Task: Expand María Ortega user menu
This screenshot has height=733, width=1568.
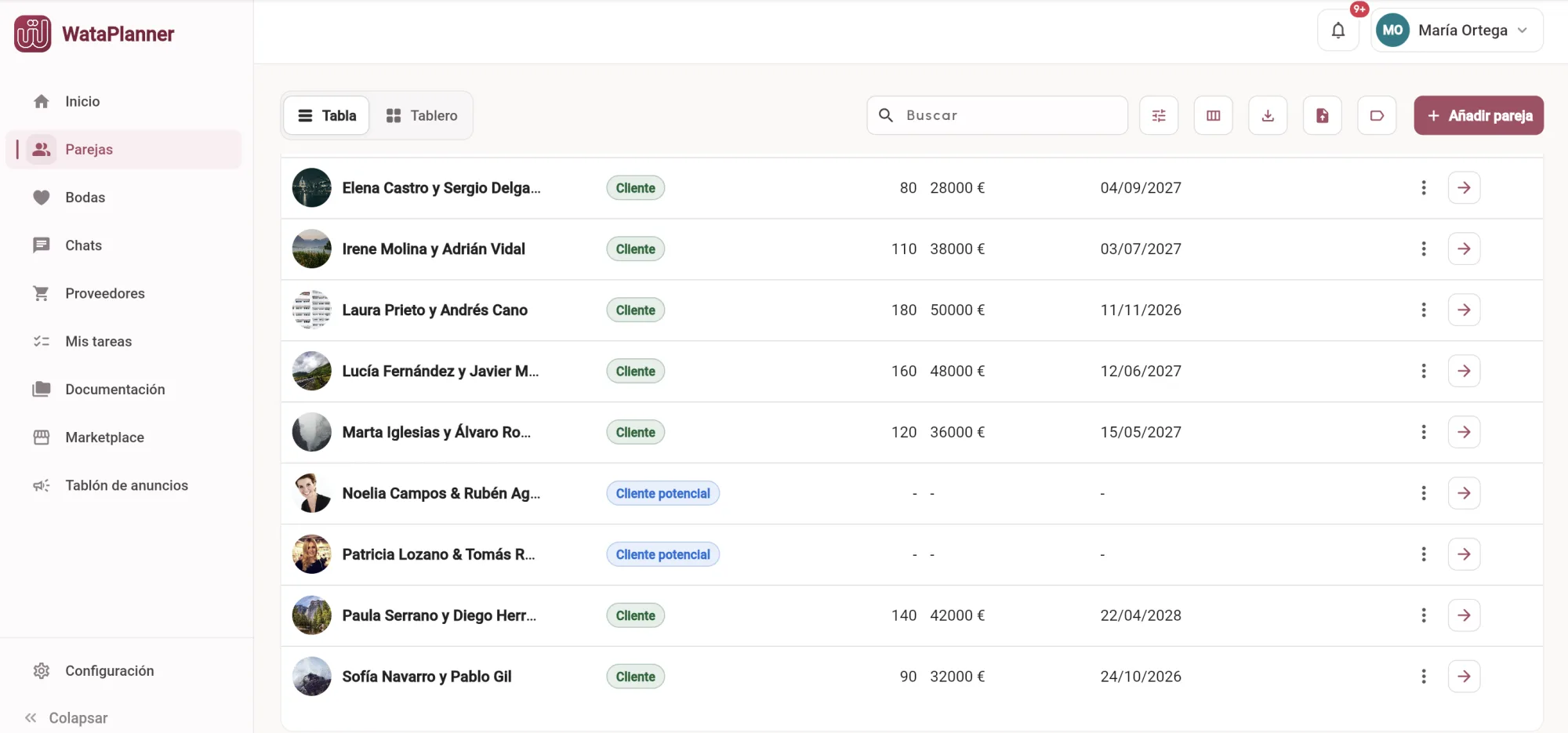Action: click(1457, 31)
